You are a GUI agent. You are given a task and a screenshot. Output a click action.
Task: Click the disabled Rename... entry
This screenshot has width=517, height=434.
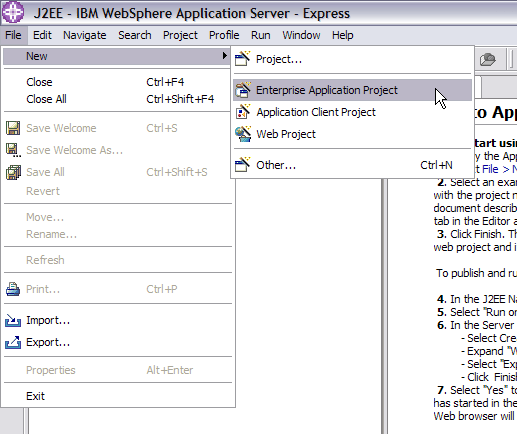117,234
